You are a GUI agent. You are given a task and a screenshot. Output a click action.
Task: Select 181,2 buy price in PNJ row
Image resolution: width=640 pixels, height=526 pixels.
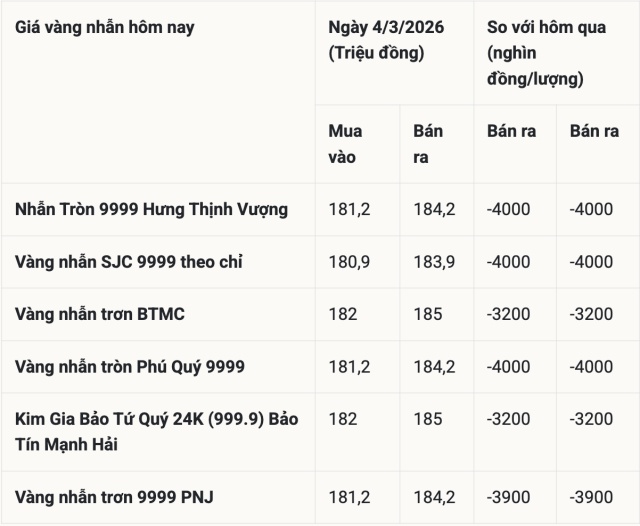point(349,497)
